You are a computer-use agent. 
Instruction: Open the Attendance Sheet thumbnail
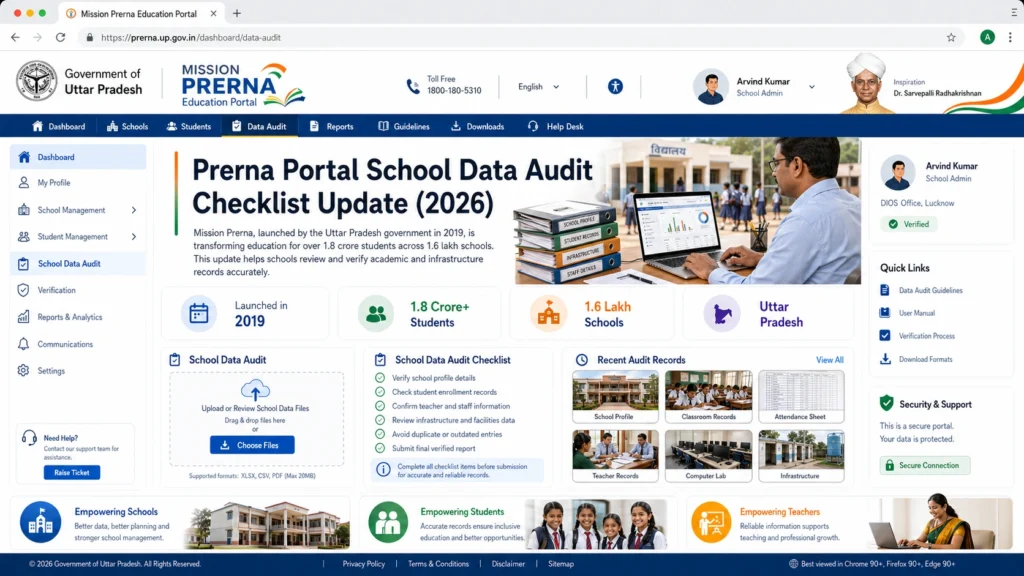[x=801, y=396]
